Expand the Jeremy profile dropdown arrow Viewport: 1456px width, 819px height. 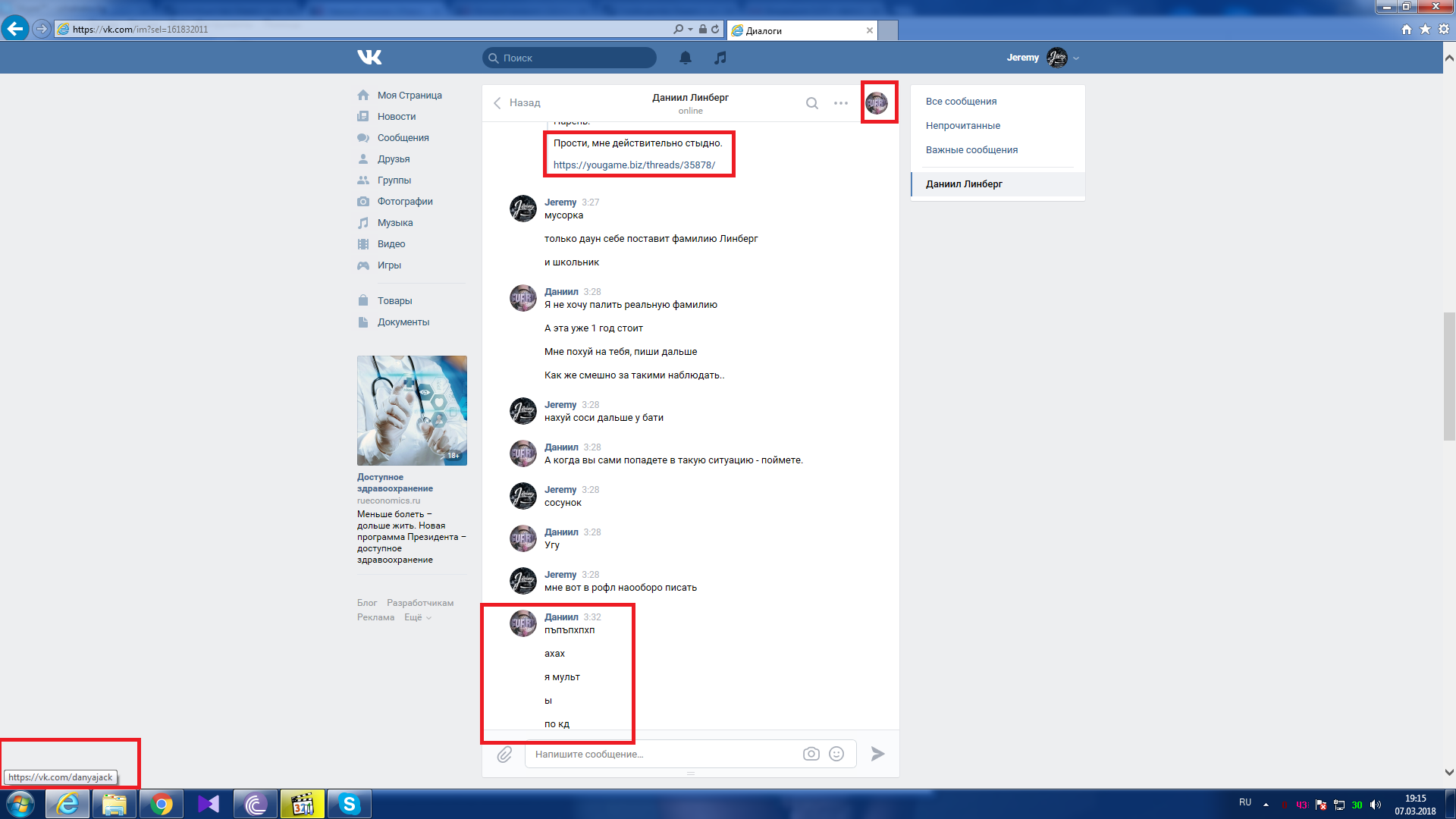(1076, 58)
